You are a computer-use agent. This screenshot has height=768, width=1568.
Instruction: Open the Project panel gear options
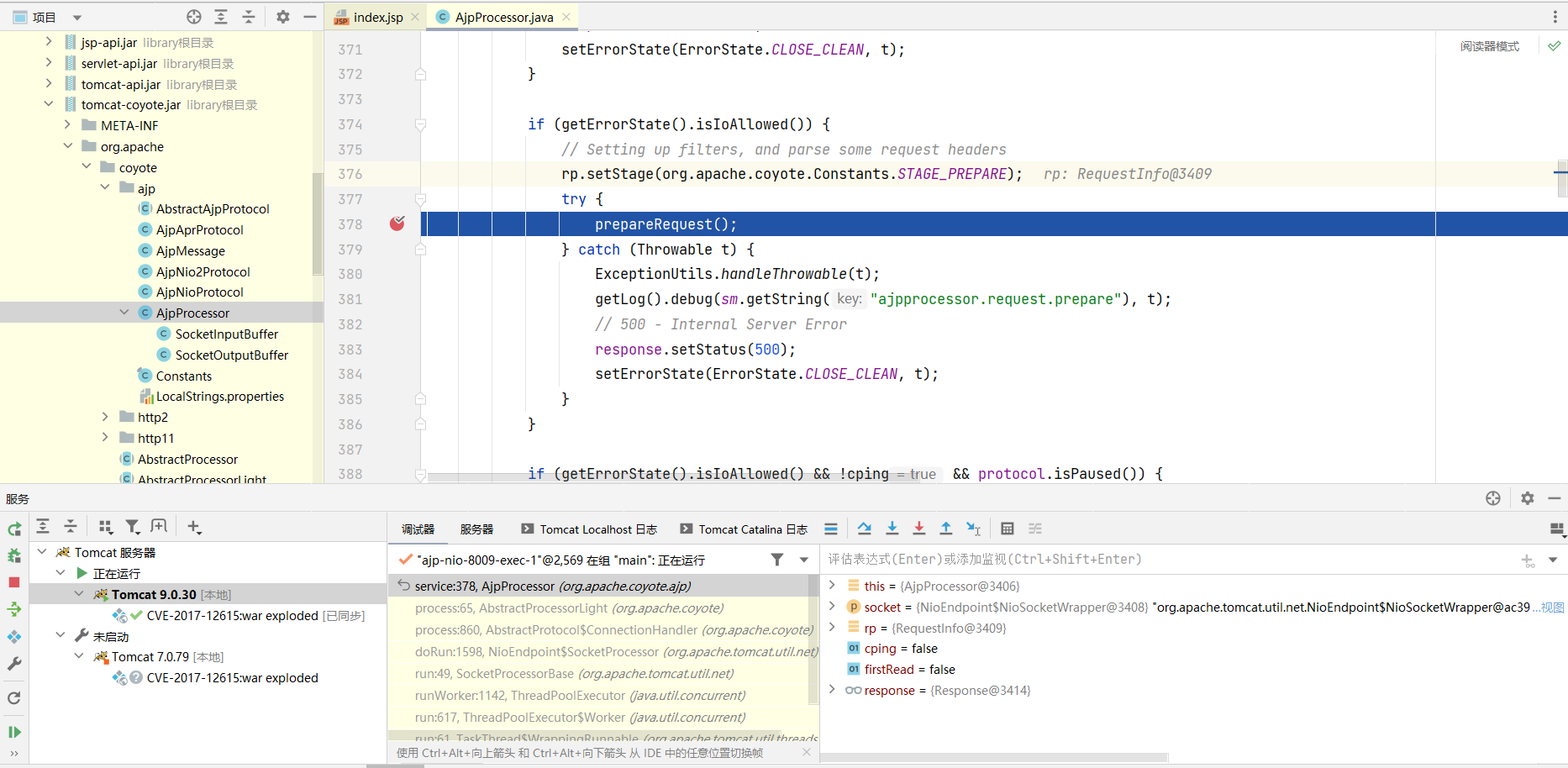[283, 17]
